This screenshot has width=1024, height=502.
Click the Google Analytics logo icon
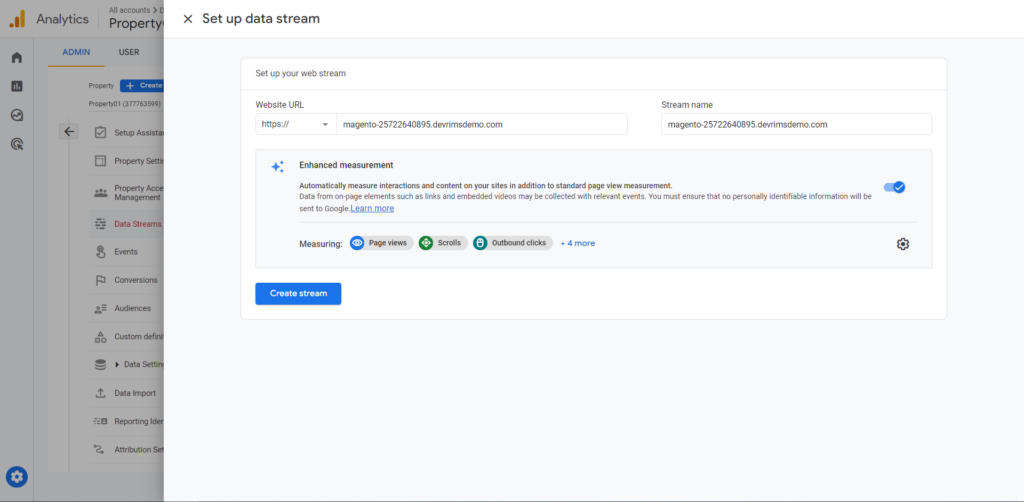point(17,20)
